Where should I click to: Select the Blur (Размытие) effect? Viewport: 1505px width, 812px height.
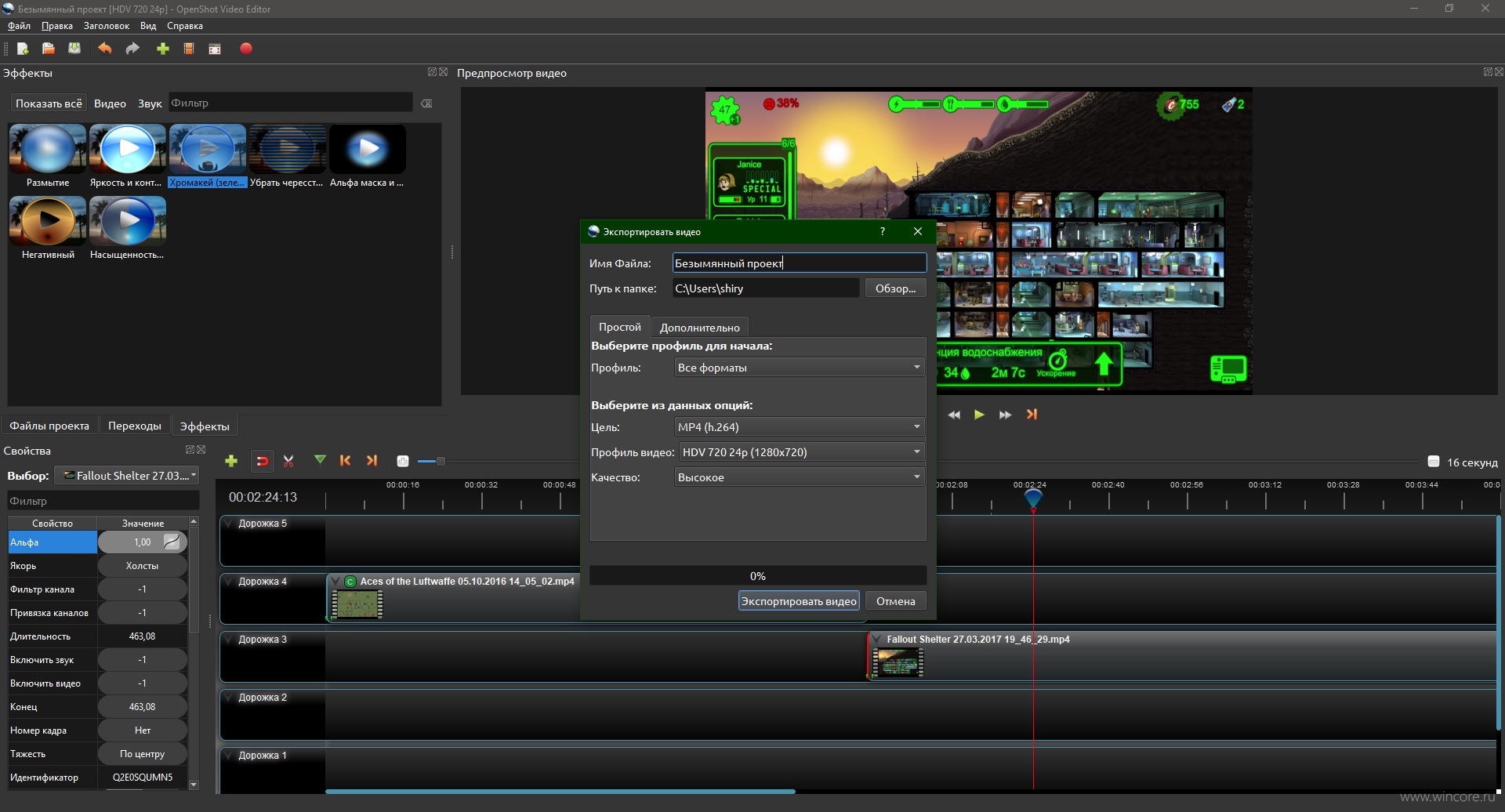pos(48,156)
